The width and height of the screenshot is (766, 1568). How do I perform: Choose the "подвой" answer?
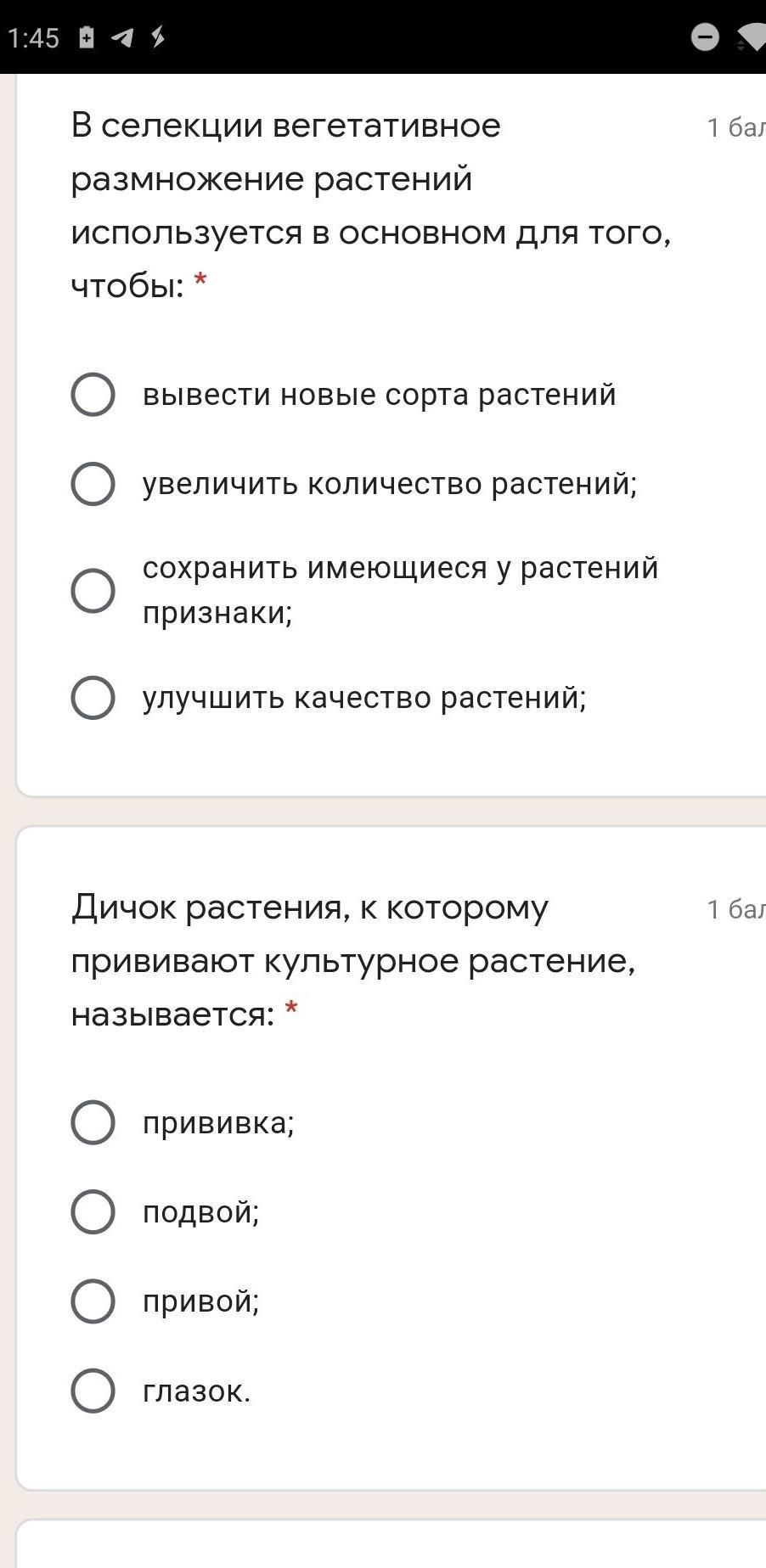coord(93,1211)
